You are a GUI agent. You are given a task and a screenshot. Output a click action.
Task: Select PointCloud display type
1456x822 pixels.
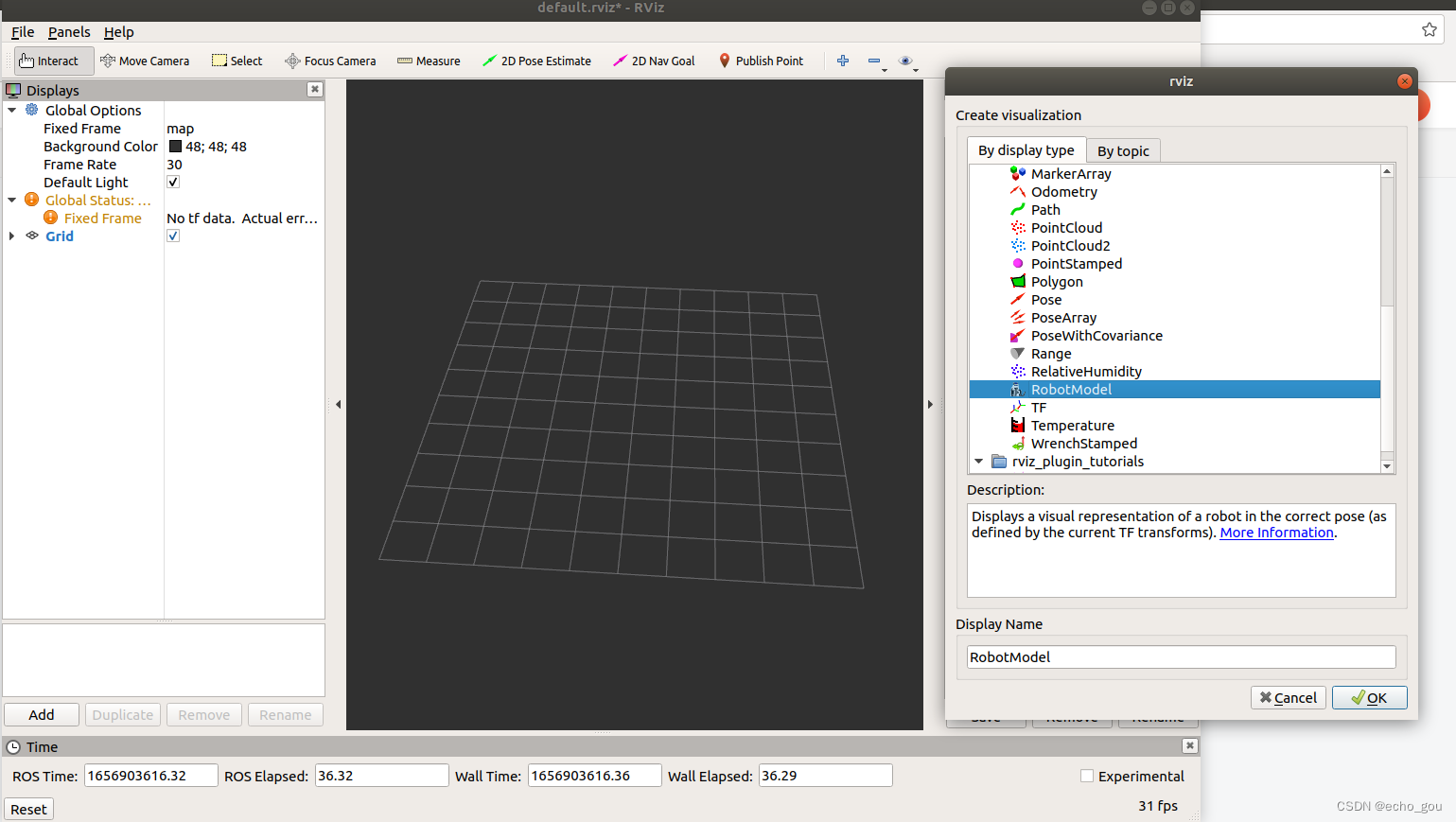point(1066,228)
